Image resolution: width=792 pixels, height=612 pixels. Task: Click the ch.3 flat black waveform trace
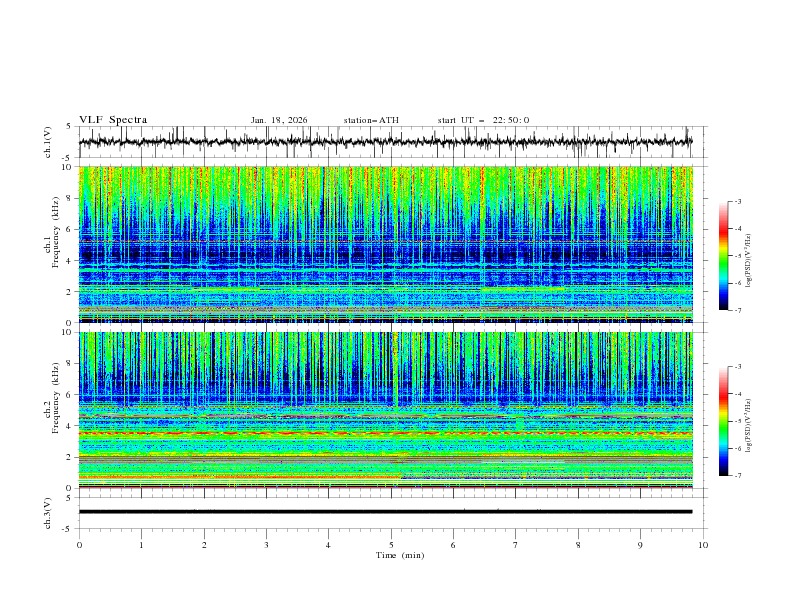point(385,512)
